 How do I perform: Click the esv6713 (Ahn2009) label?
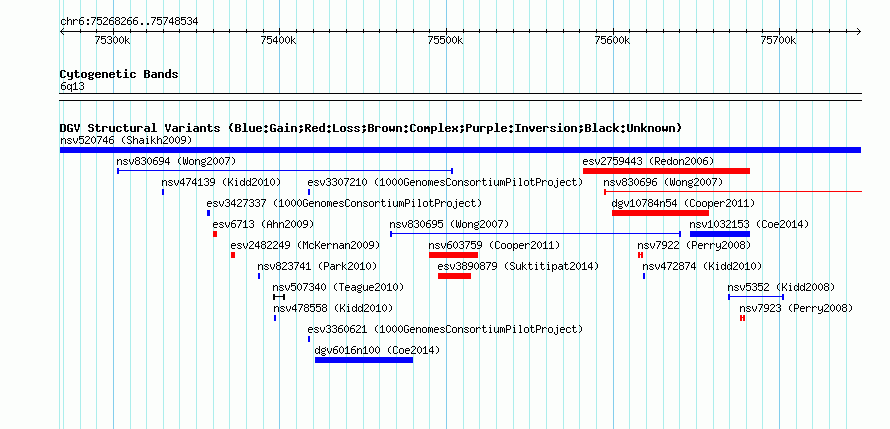(x=263, y=224)
